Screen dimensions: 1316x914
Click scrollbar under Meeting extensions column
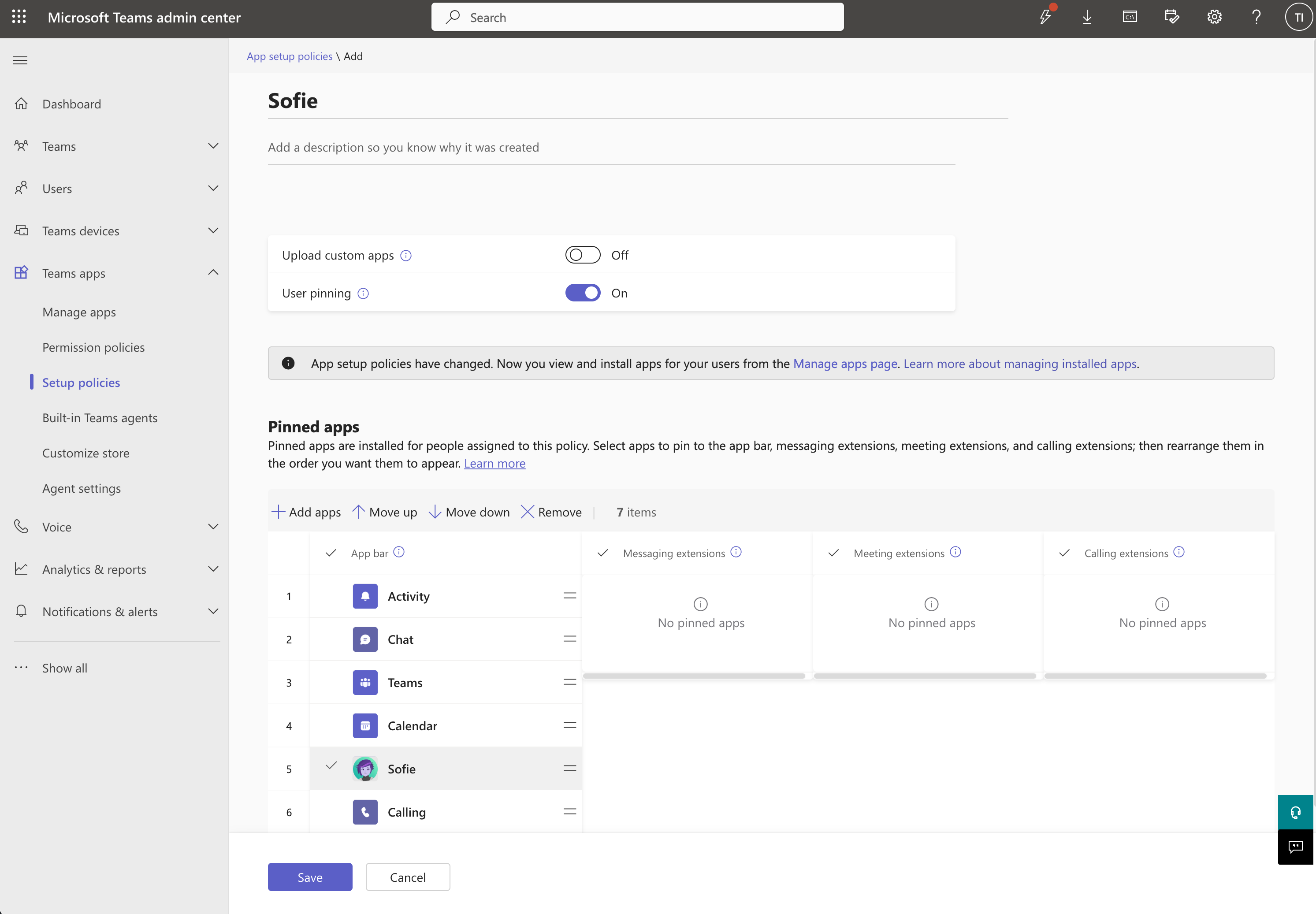[x=925, y=676]
